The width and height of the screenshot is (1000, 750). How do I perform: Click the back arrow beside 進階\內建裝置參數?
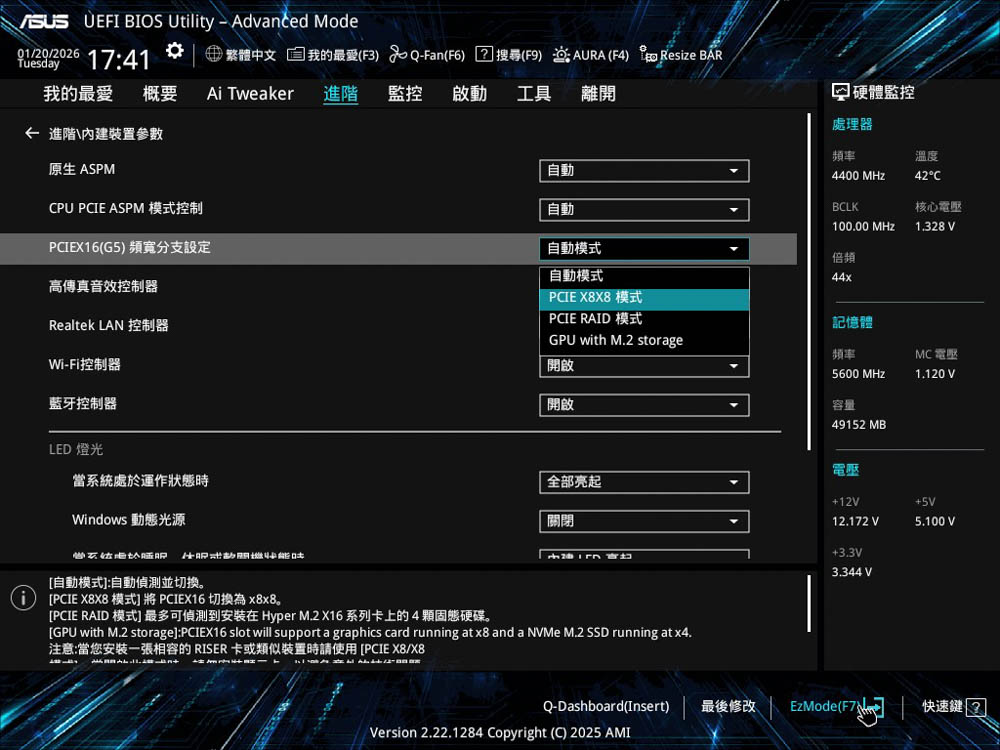click(x=32, y=133)
